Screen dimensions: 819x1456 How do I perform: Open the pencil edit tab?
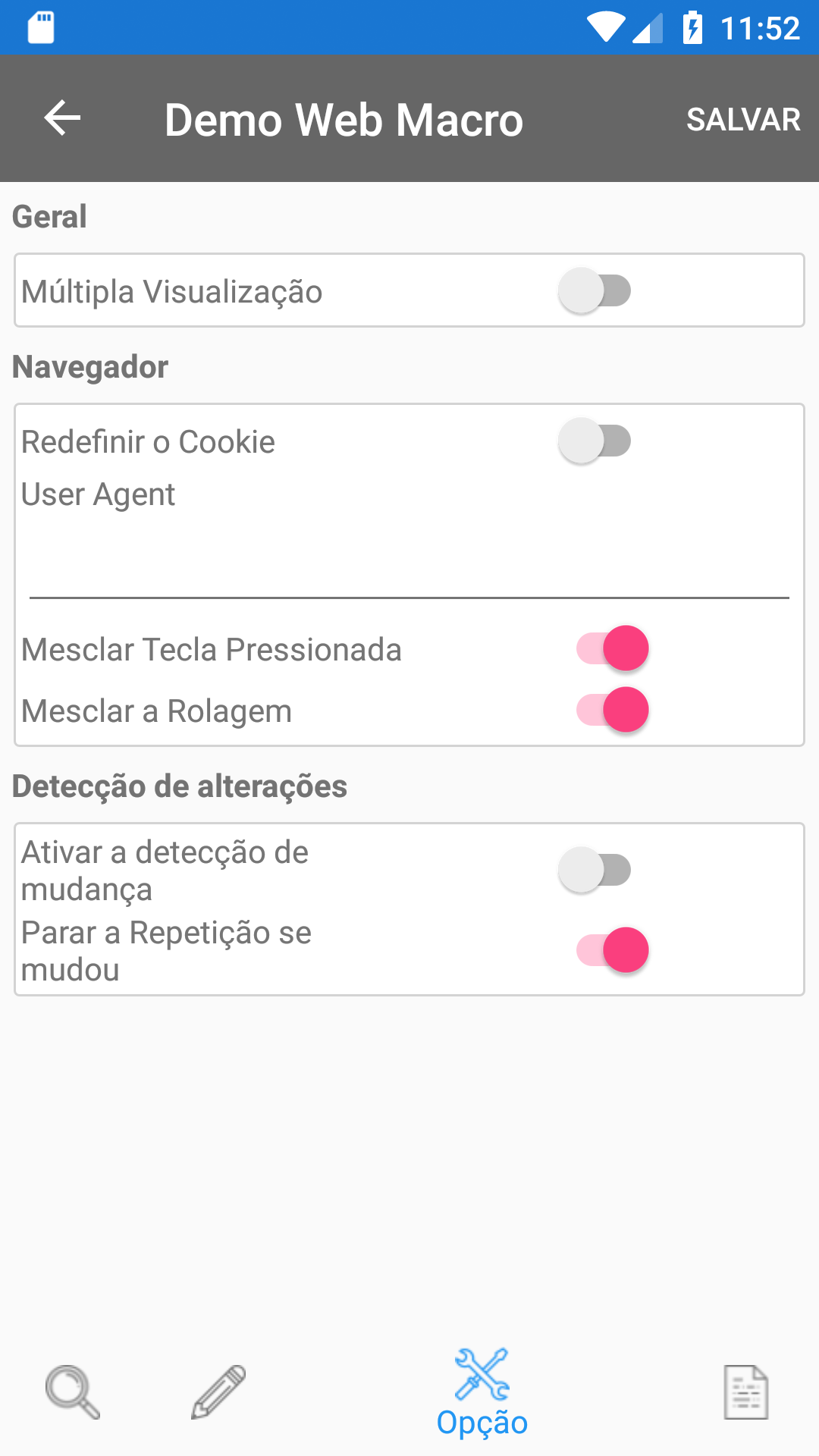point(218,1392)
